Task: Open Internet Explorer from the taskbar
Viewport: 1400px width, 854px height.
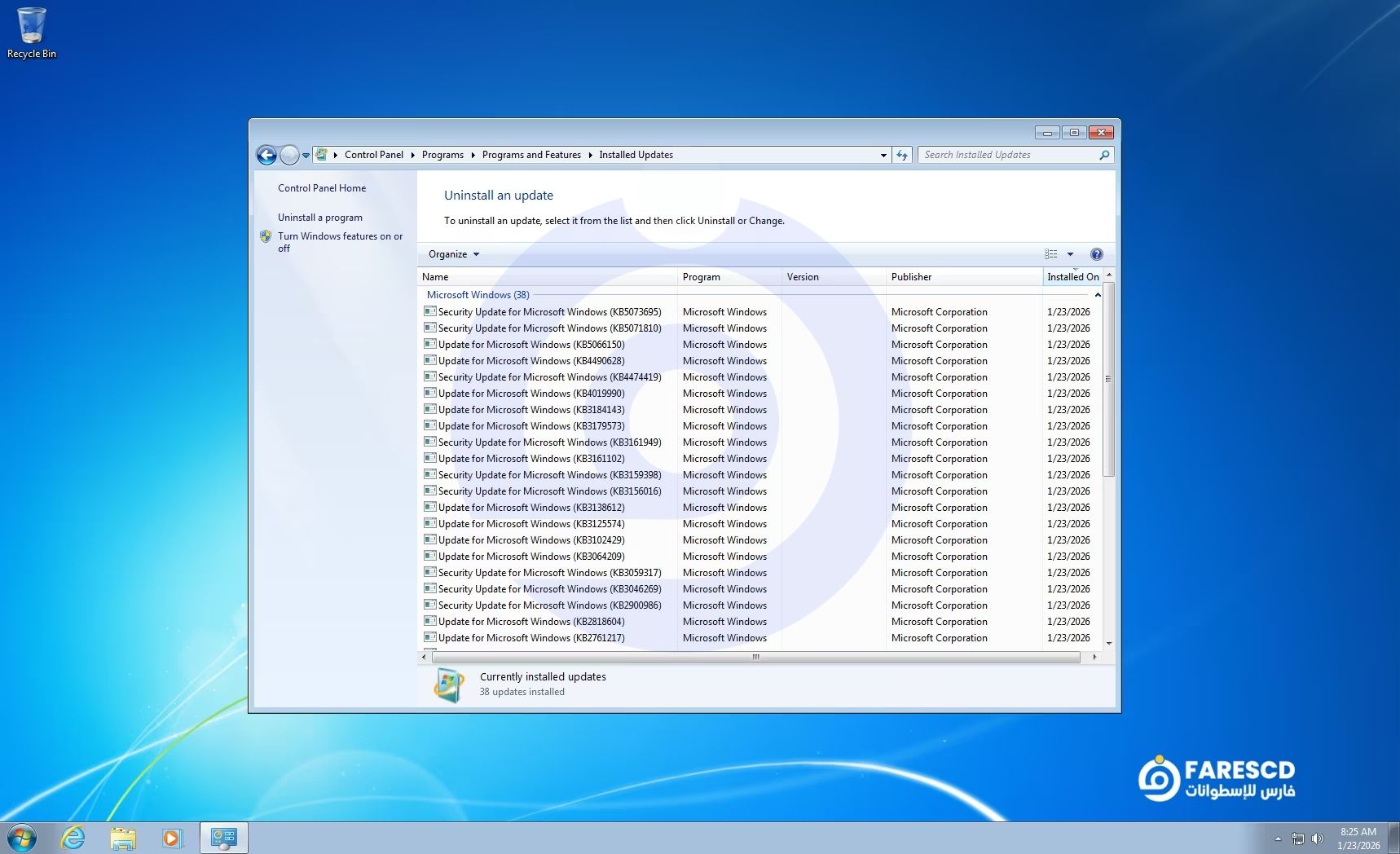Action: pos(73,838)
